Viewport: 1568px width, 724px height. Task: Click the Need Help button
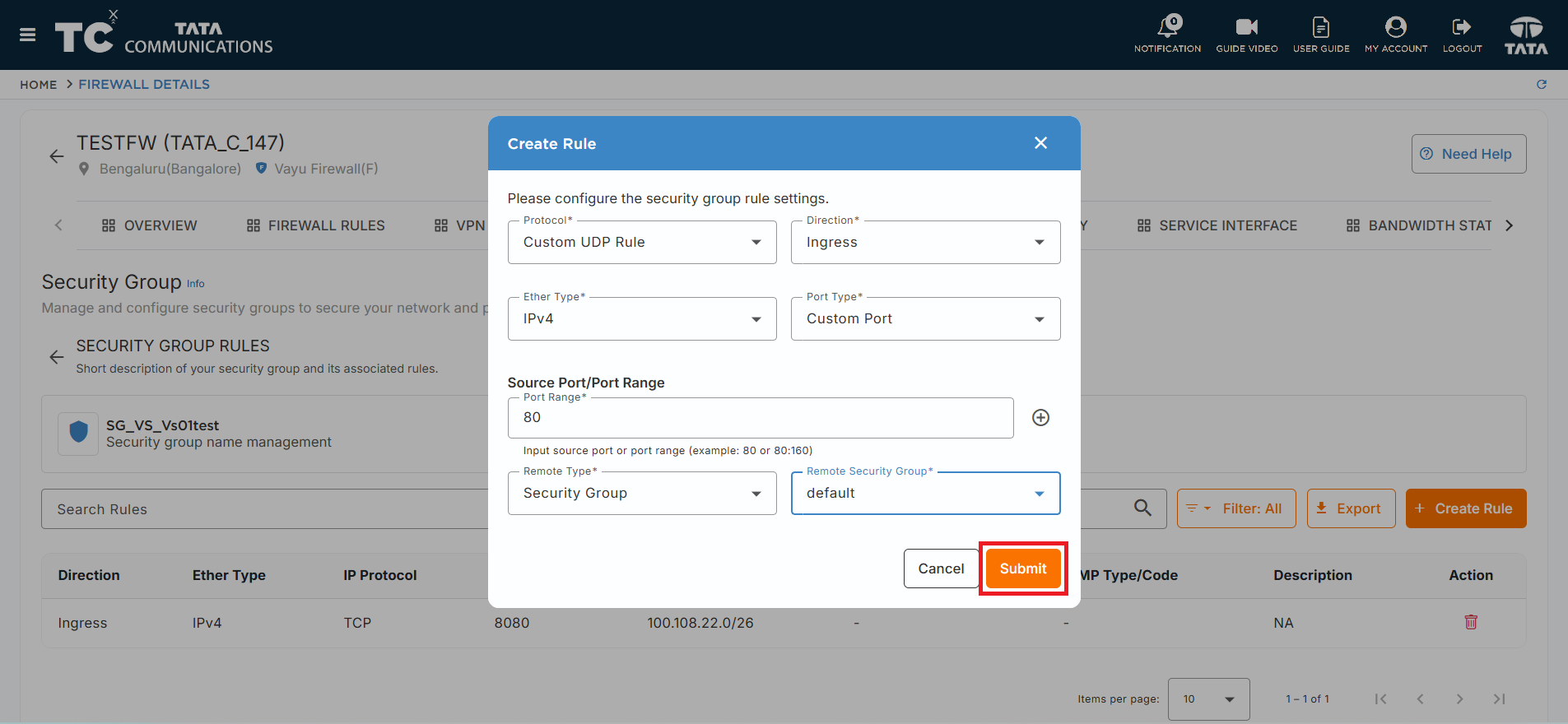[1468, 154]
